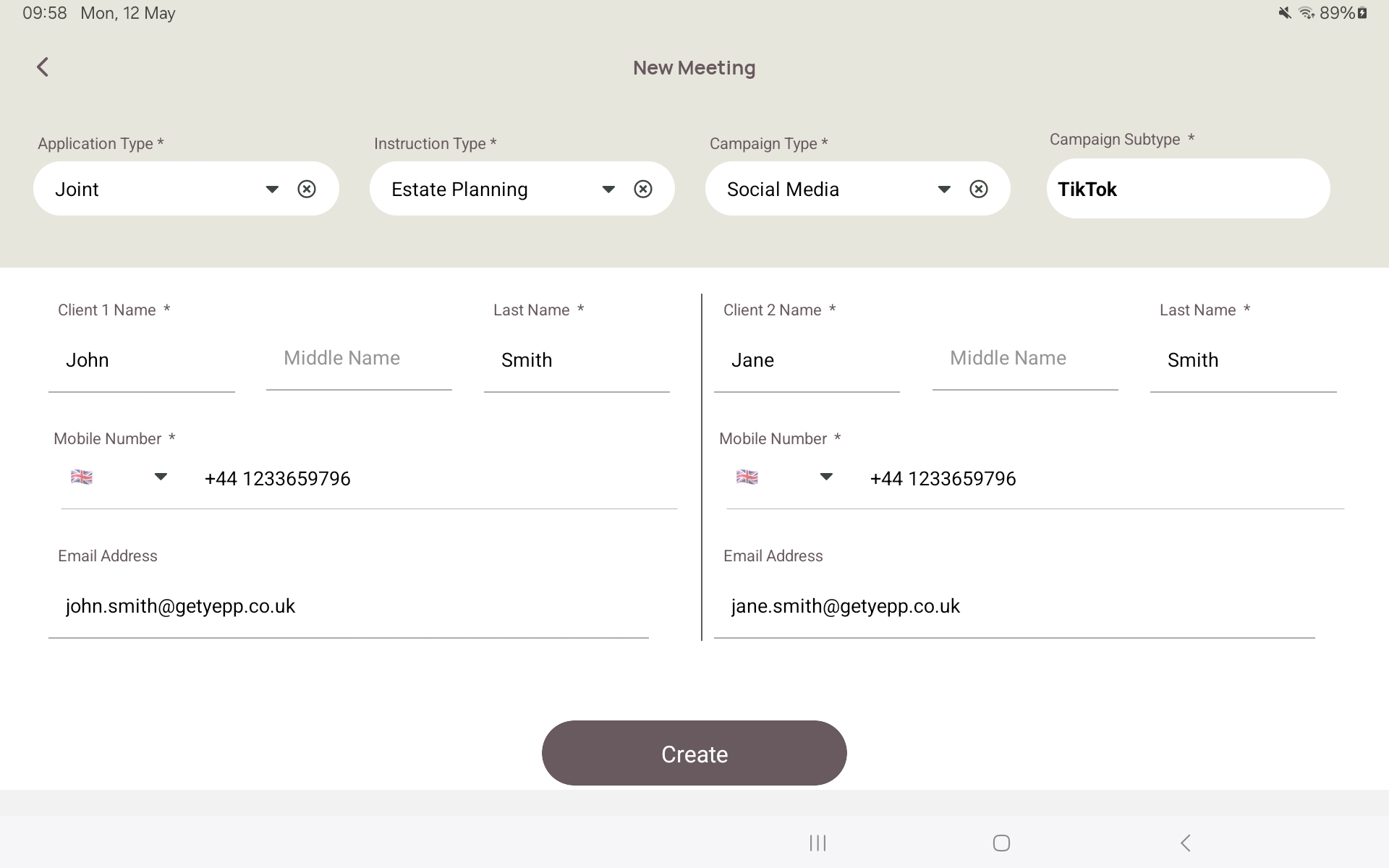Tap the recent apps navigation button
This screenshot has height=868, width=1389.
[x=817, y=842]
